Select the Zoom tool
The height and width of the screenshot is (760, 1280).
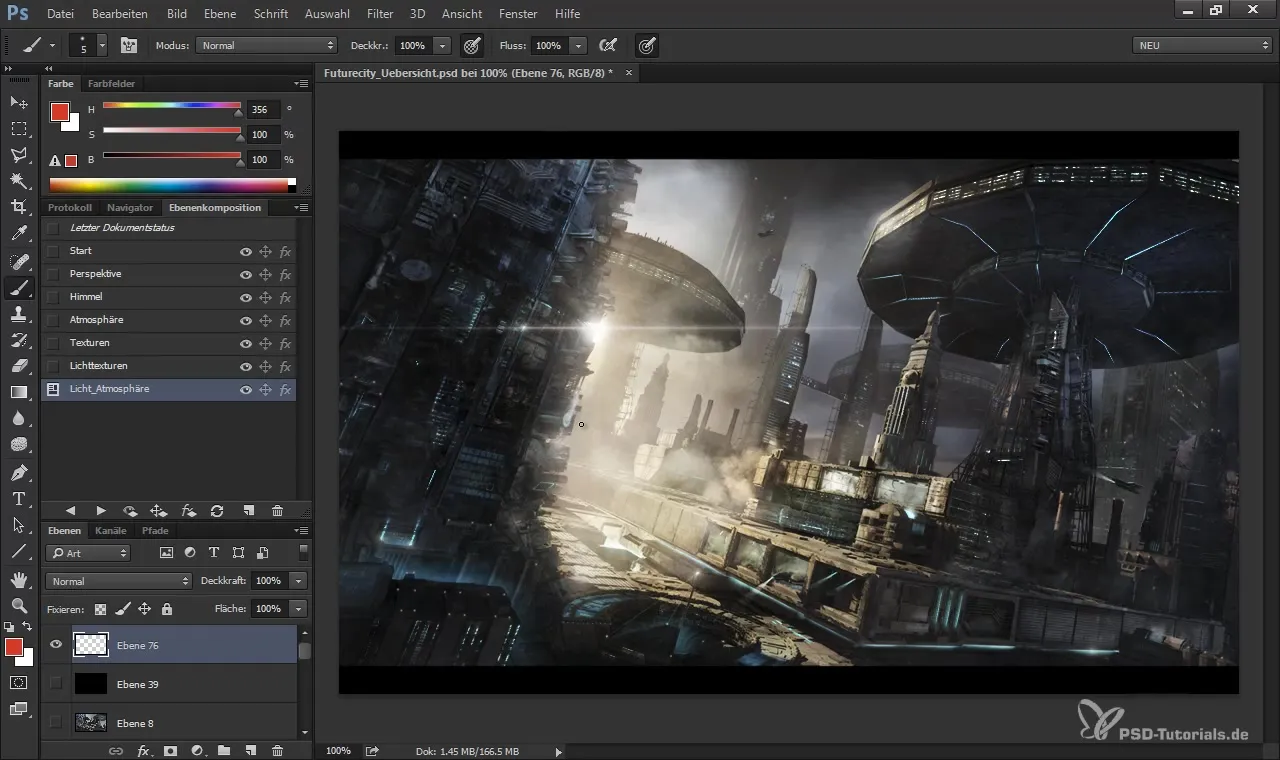click(x=19, y=605)
